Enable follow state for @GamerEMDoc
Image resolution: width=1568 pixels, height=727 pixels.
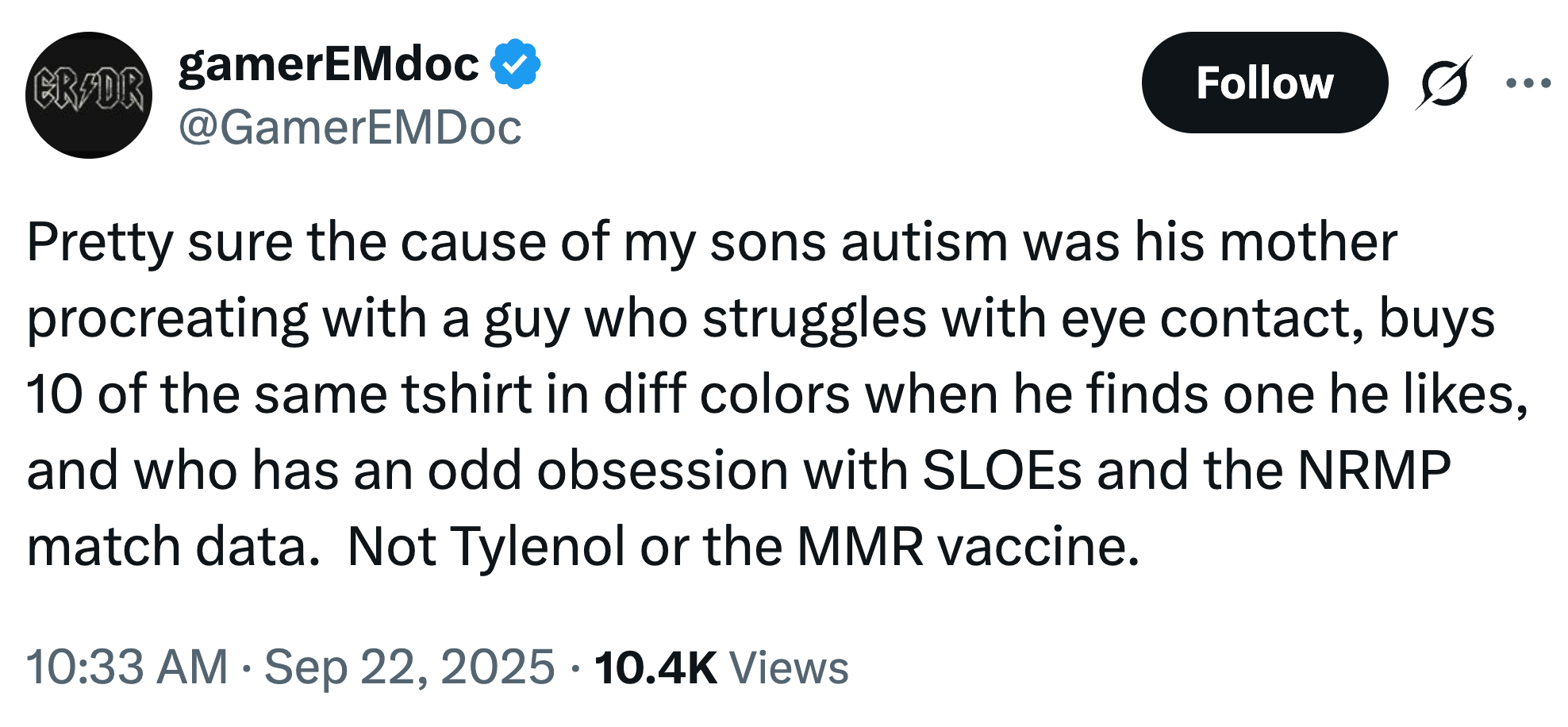pyautogui.click(x=1265, y=83)
